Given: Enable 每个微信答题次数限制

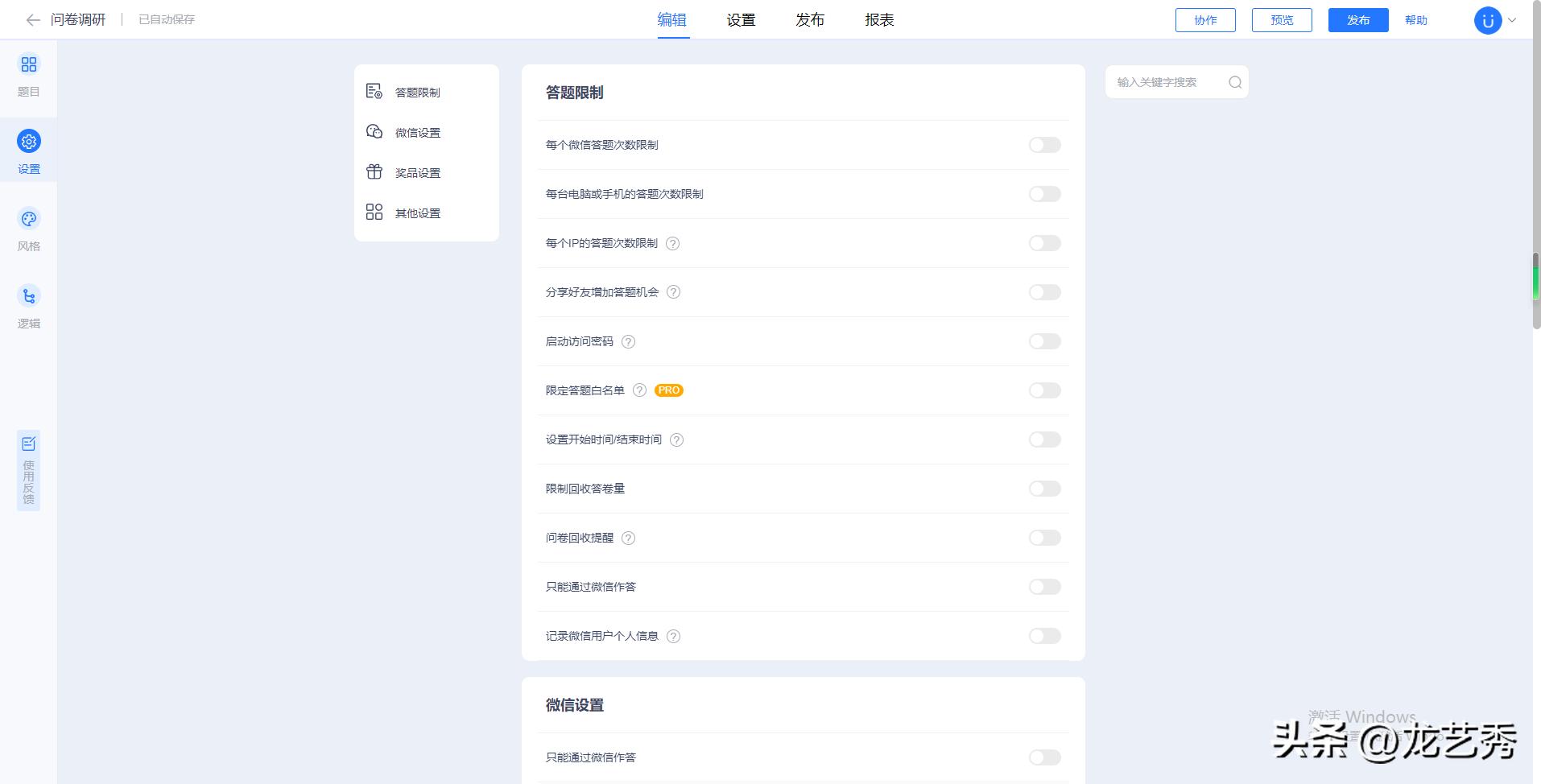Looking at the screenshot, I should click(x=1044, y=145).
